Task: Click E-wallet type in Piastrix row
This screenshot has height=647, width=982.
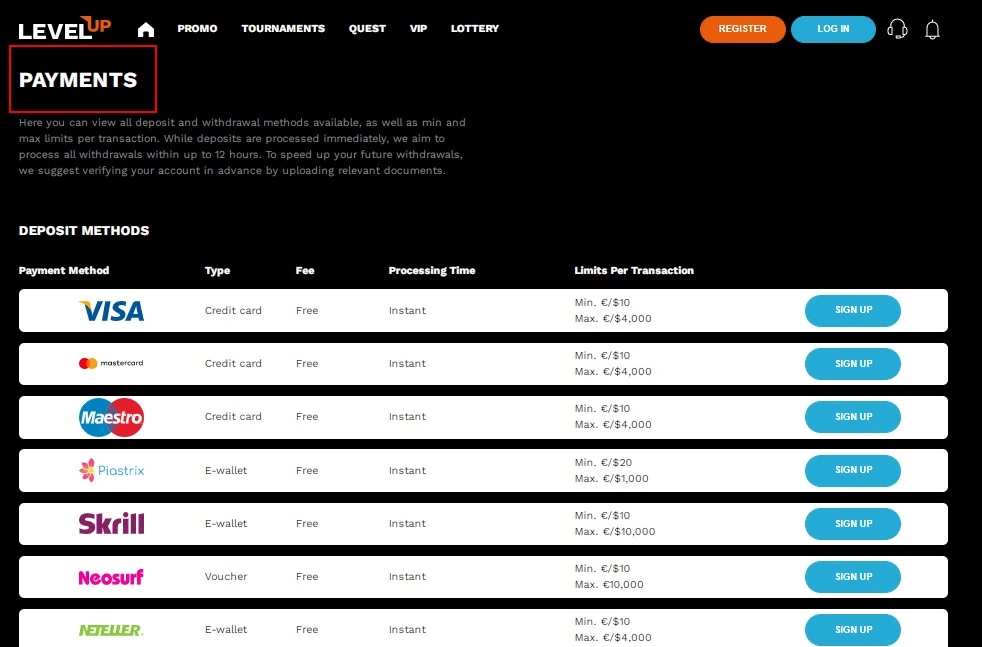Action: pyautogui.click(x=226, y=470)
